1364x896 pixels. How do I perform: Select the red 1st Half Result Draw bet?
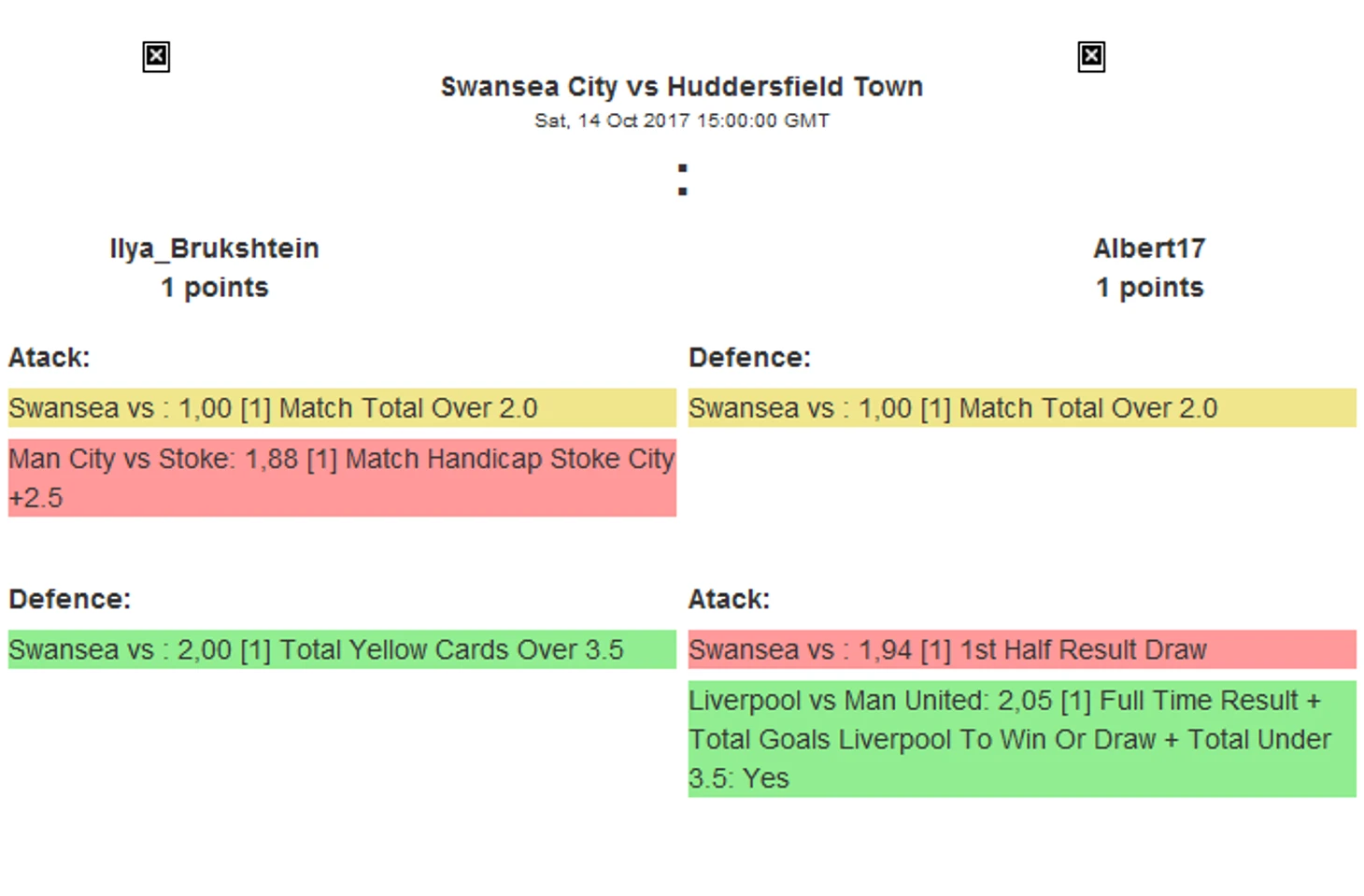[x=1022, y=649]
